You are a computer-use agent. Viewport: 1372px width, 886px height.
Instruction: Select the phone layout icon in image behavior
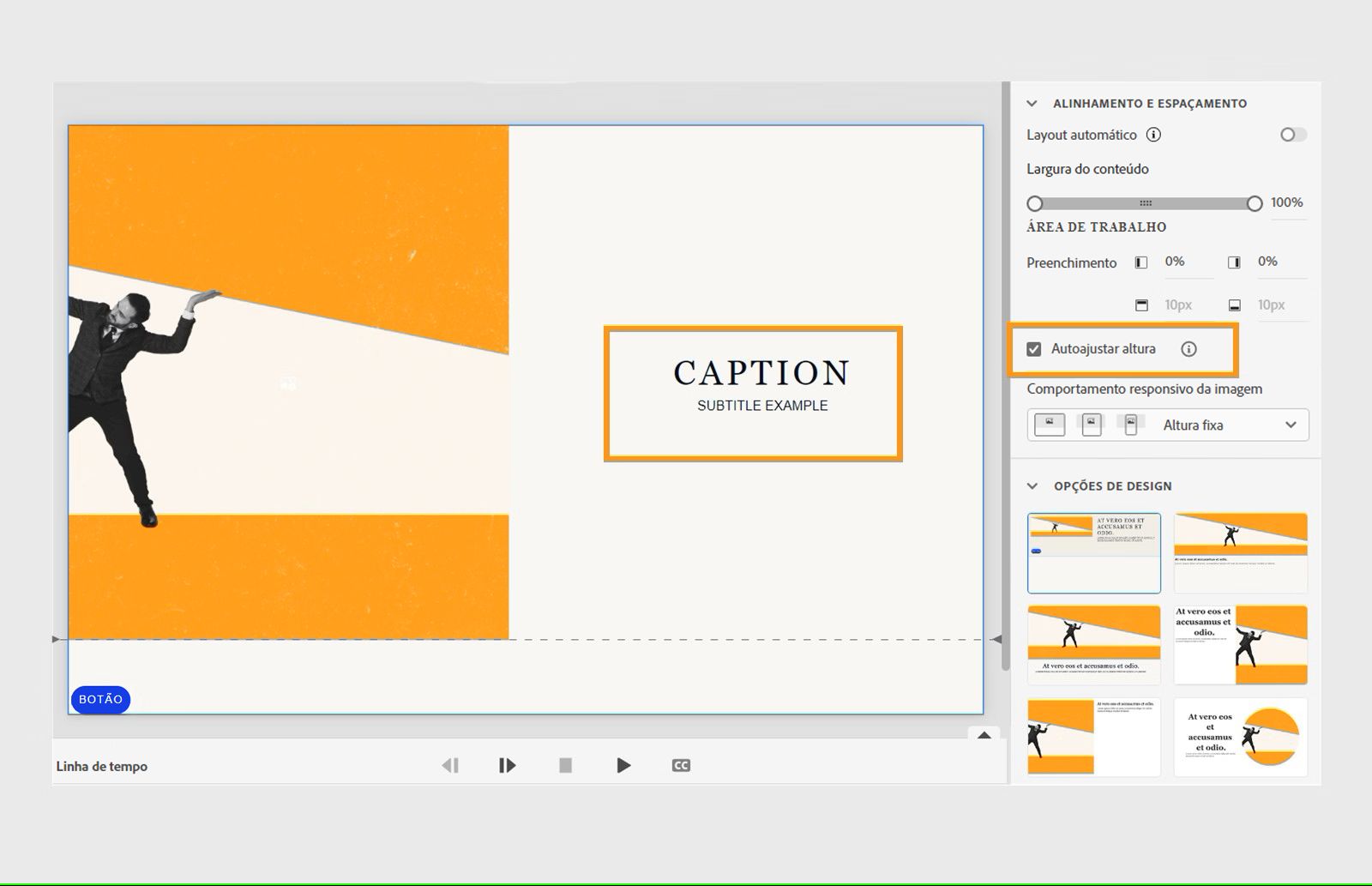click(x=1131, y=425)
